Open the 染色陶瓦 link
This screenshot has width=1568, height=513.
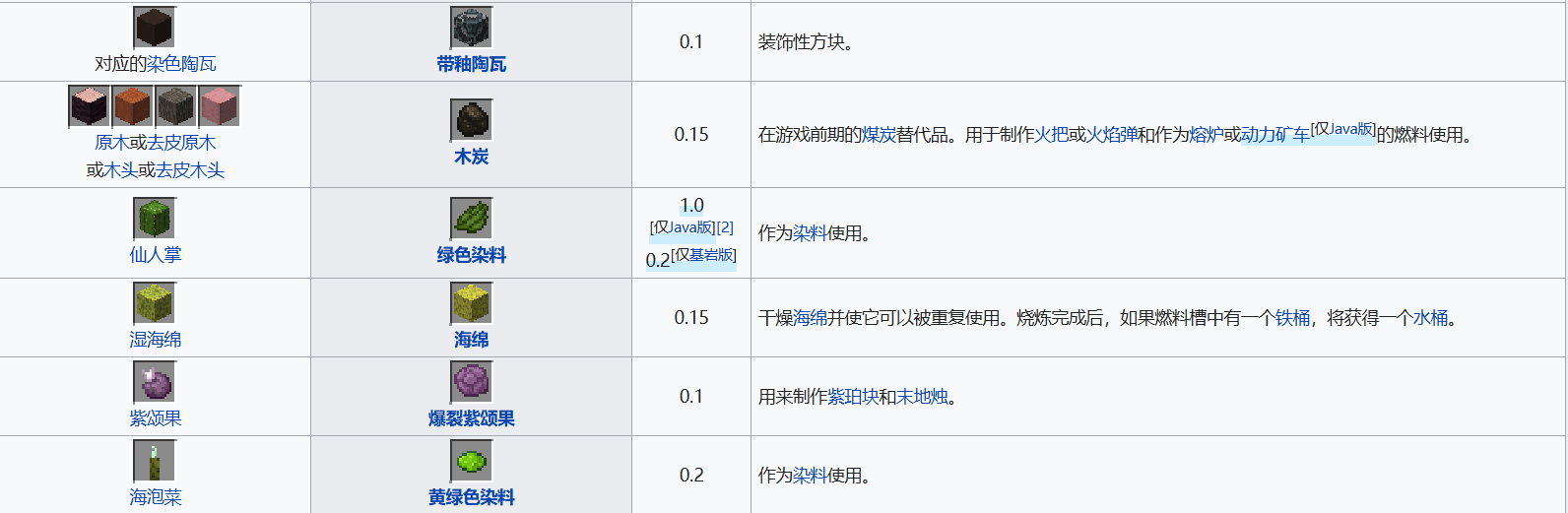[x=181, y=64]
